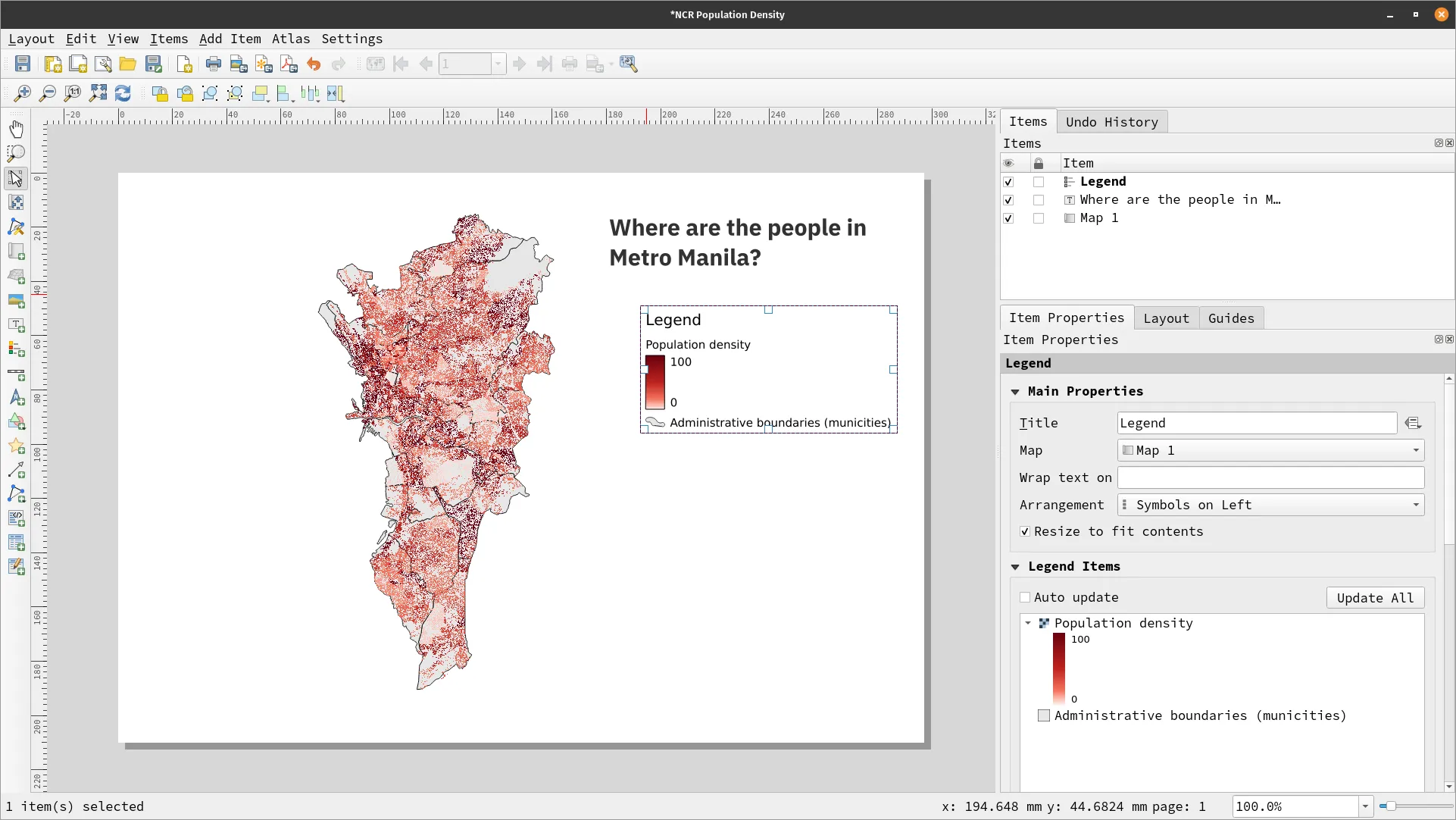The image size is (1456, 820).
Task: Click the Wrap text on input field
Action: click(x=1270, y=477)
